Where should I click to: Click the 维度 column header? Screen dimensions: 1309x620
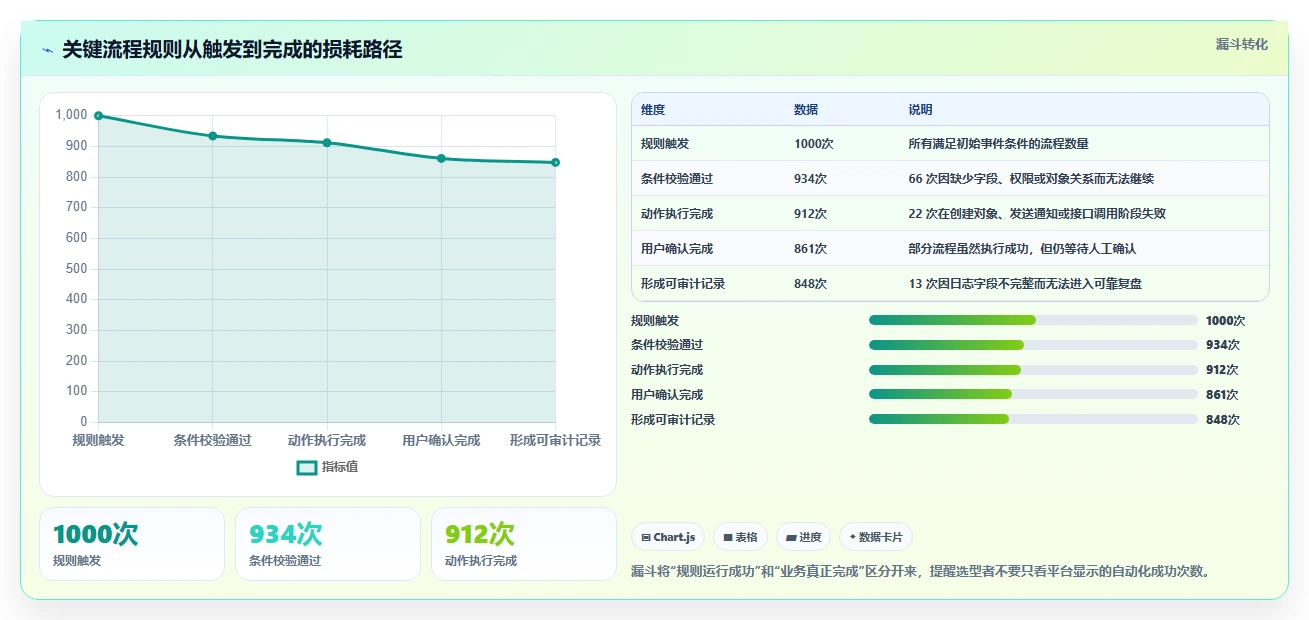[653, 110]
